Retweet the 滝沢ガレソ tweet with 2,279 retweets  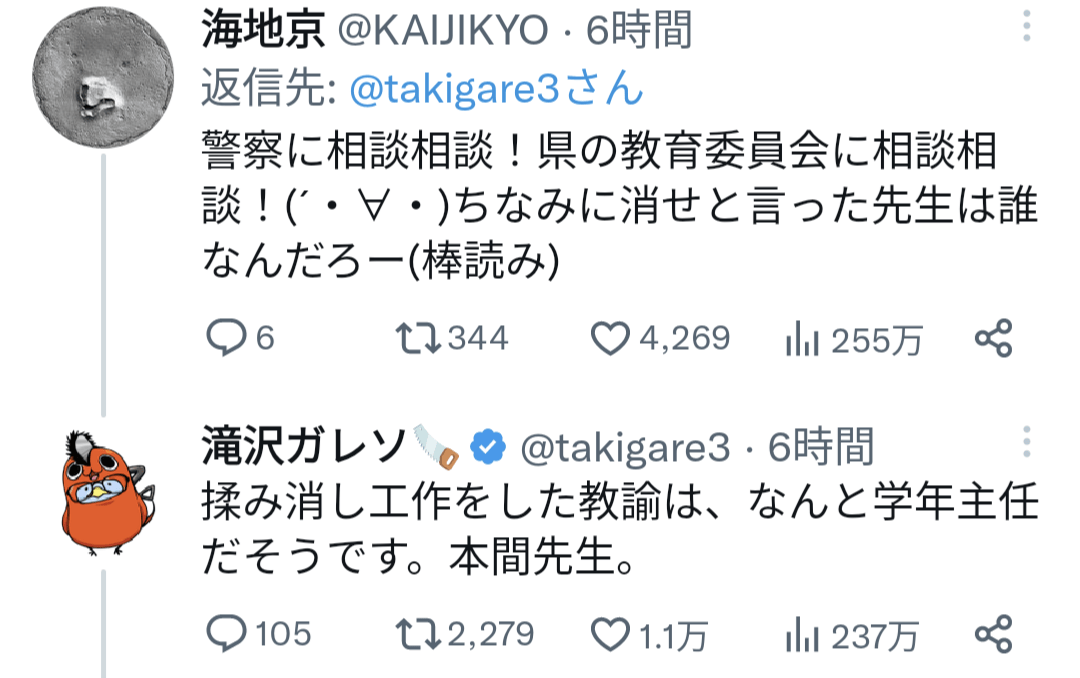417,633
